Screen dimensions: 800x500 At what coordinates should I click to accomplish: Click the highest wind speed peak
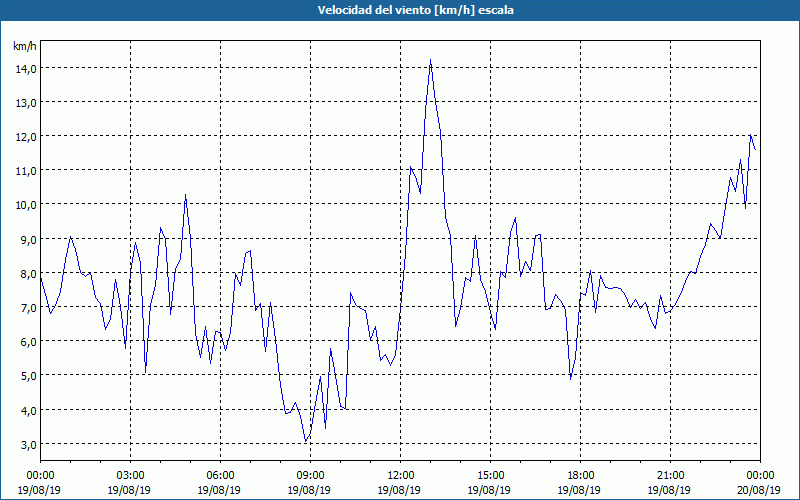click(x=430, y=60)
